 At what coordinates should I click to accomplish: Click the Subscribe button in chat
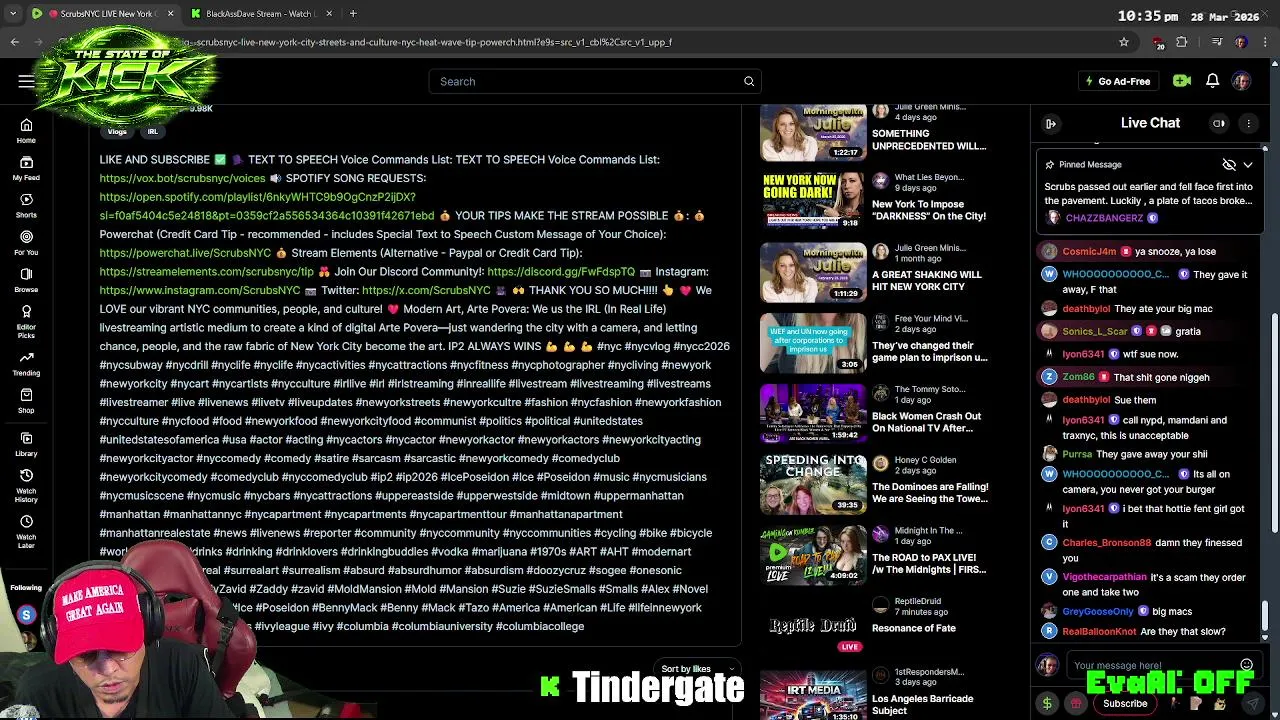click(1125, 704)
